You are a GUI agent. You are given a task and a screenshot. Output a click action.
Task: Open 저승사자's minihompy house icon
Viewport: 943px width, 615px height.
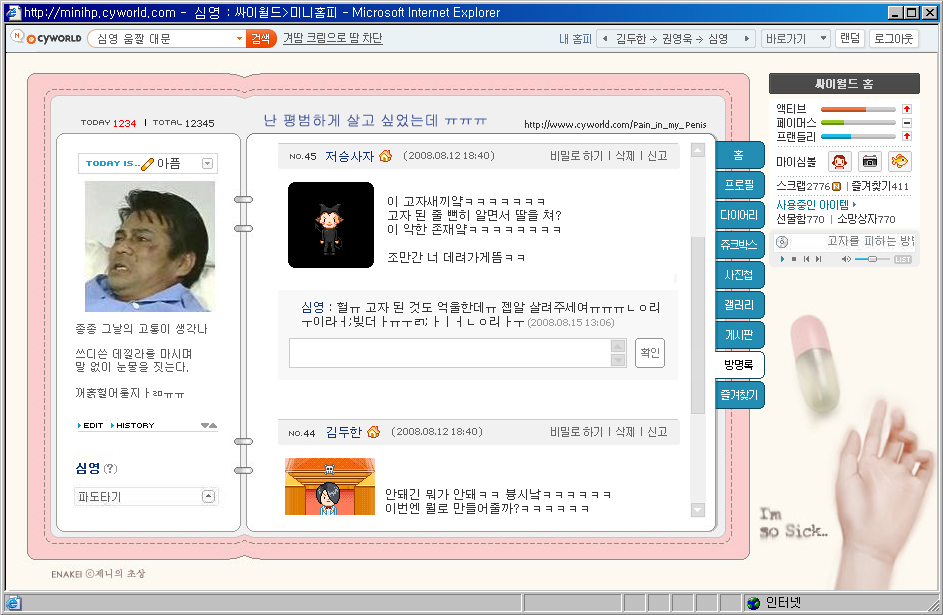pos(385,156)
